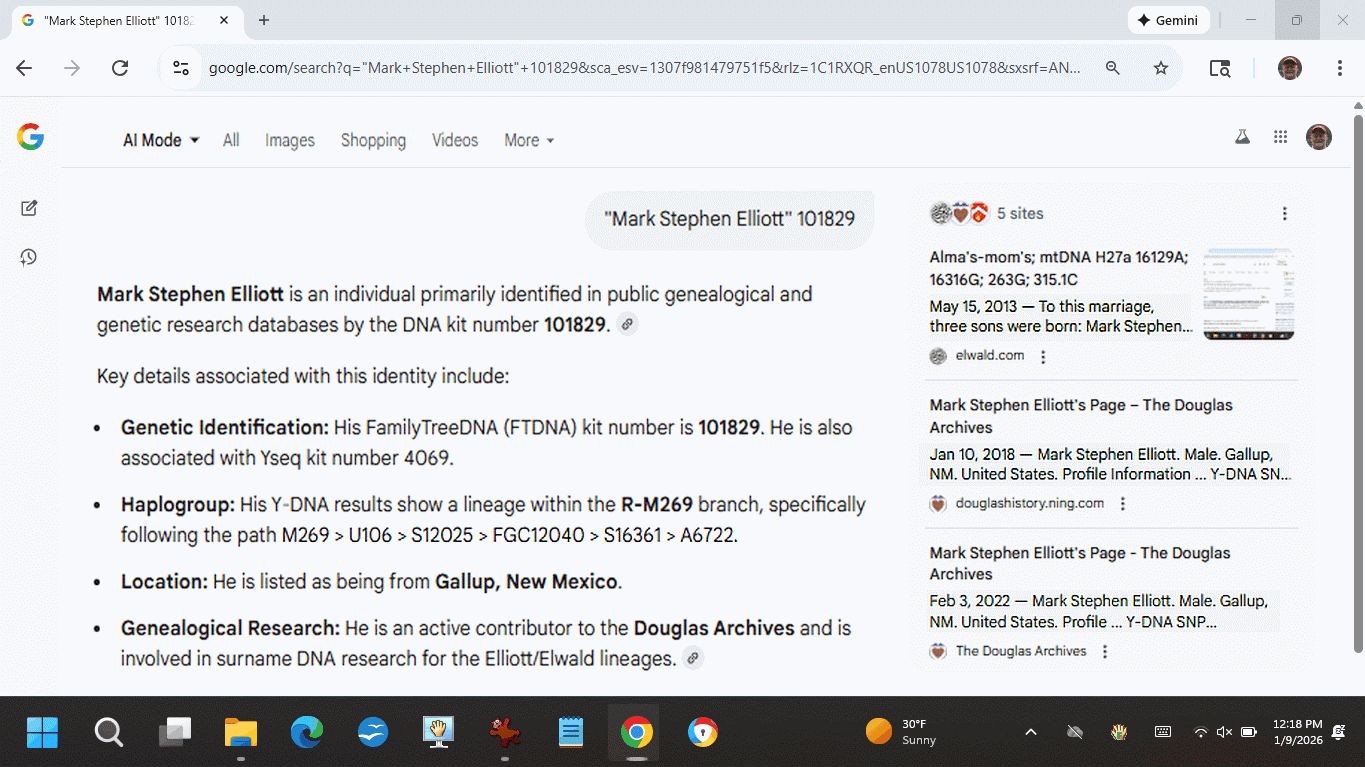Open the elwald.com Alma's-mom's mtDNA result
The image size is (1365, 767).
(x=1058, y=268)
